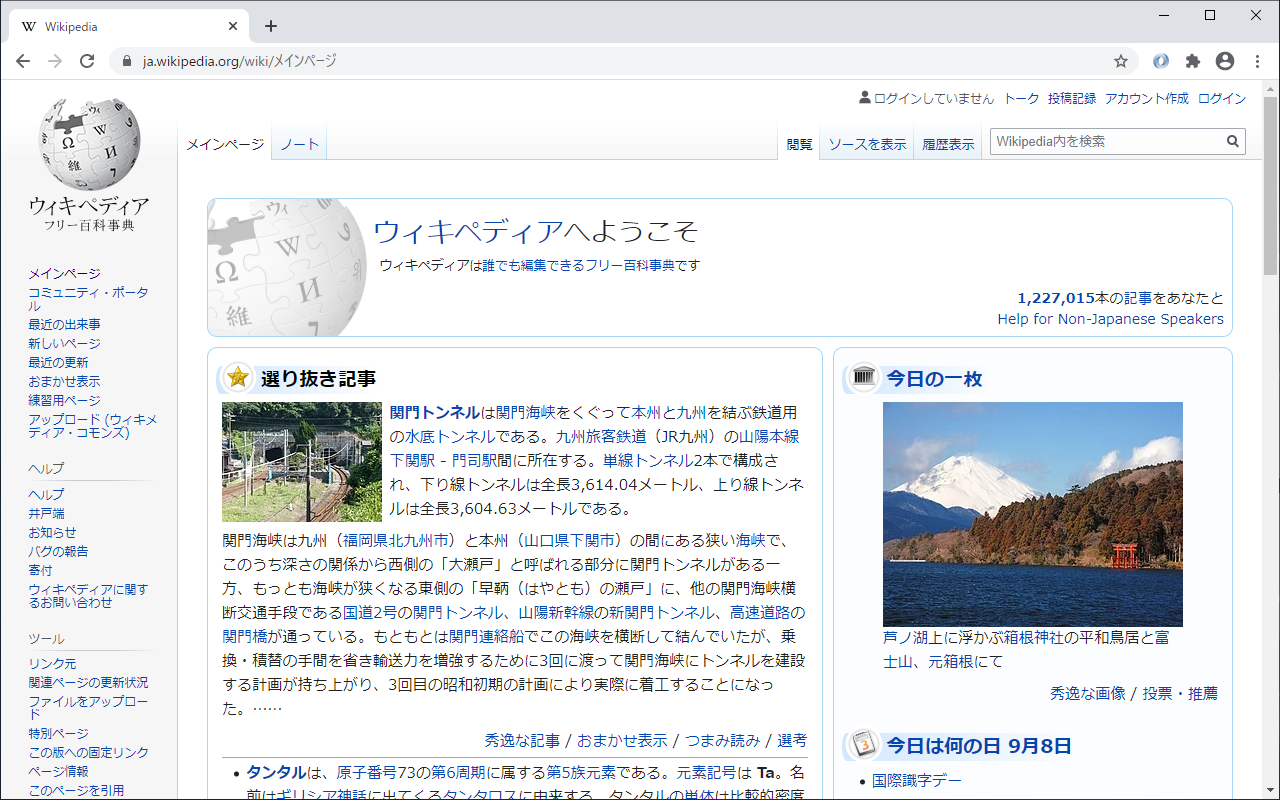Open the 投票・推薦 link
Screen dimensions: 1280x800
(x=1180, y=693)
